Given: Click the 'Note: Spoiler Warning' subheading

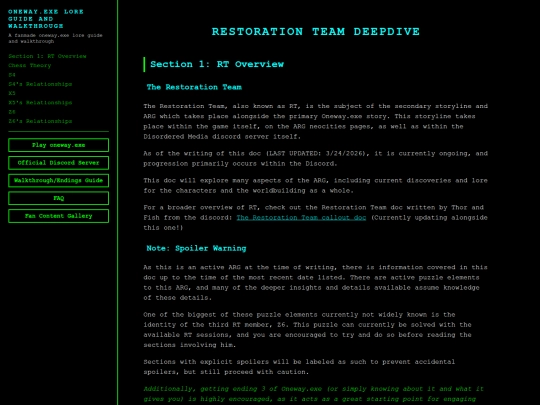Looking at the screenshot, I should click(x=196, y=248).
